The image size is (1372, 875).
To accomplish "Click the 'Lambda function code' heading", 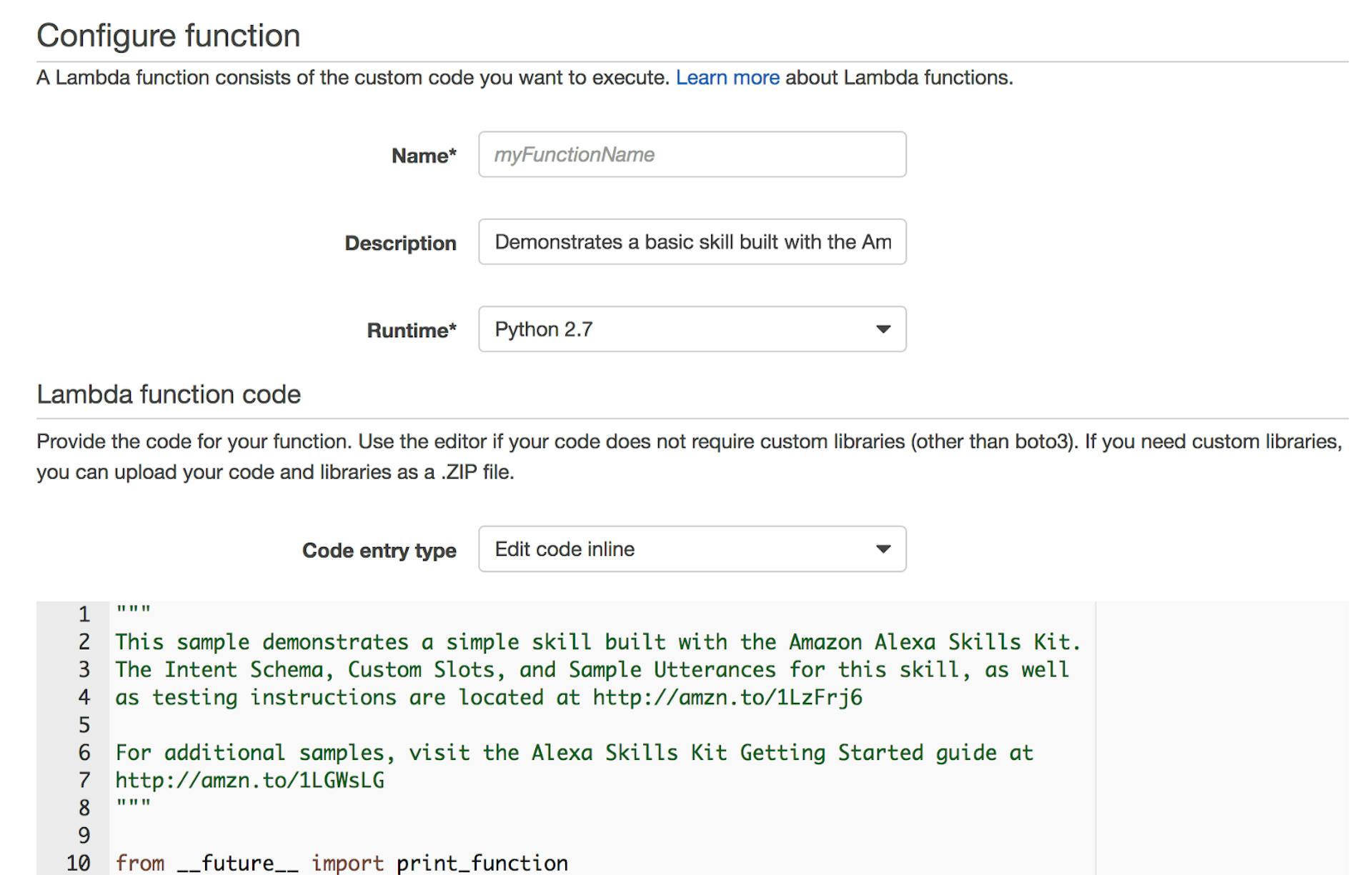I will 169,394.
